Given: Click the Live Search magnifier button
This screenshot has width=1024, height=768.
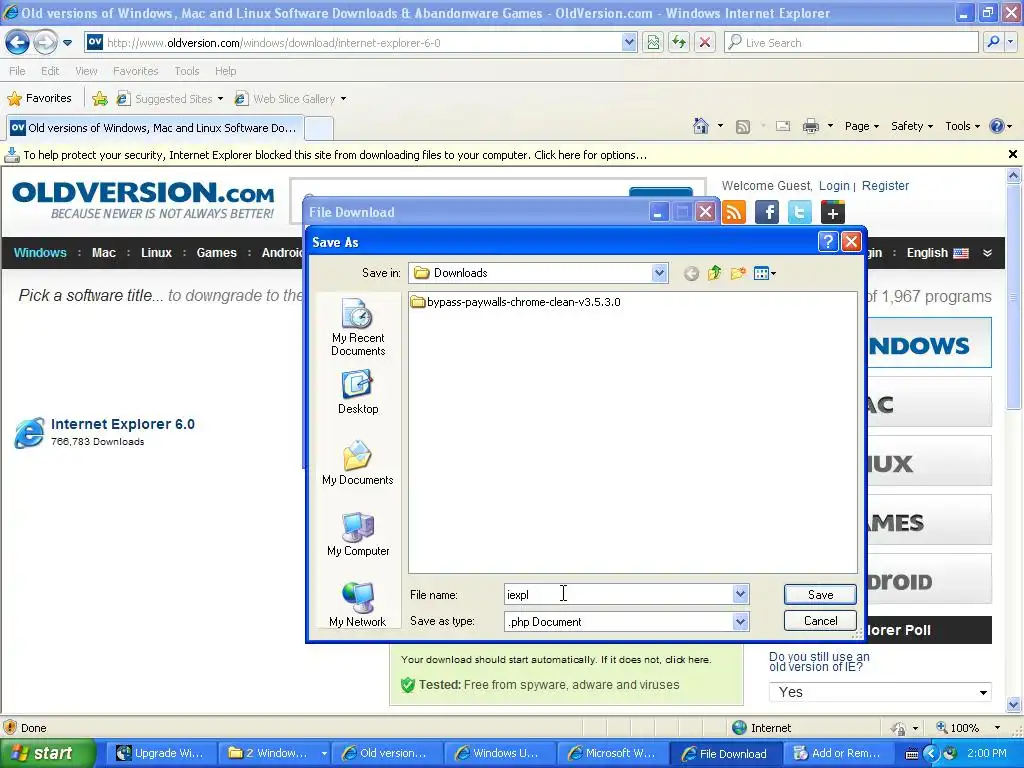Looking at the screenshot, I should (993, 42).
